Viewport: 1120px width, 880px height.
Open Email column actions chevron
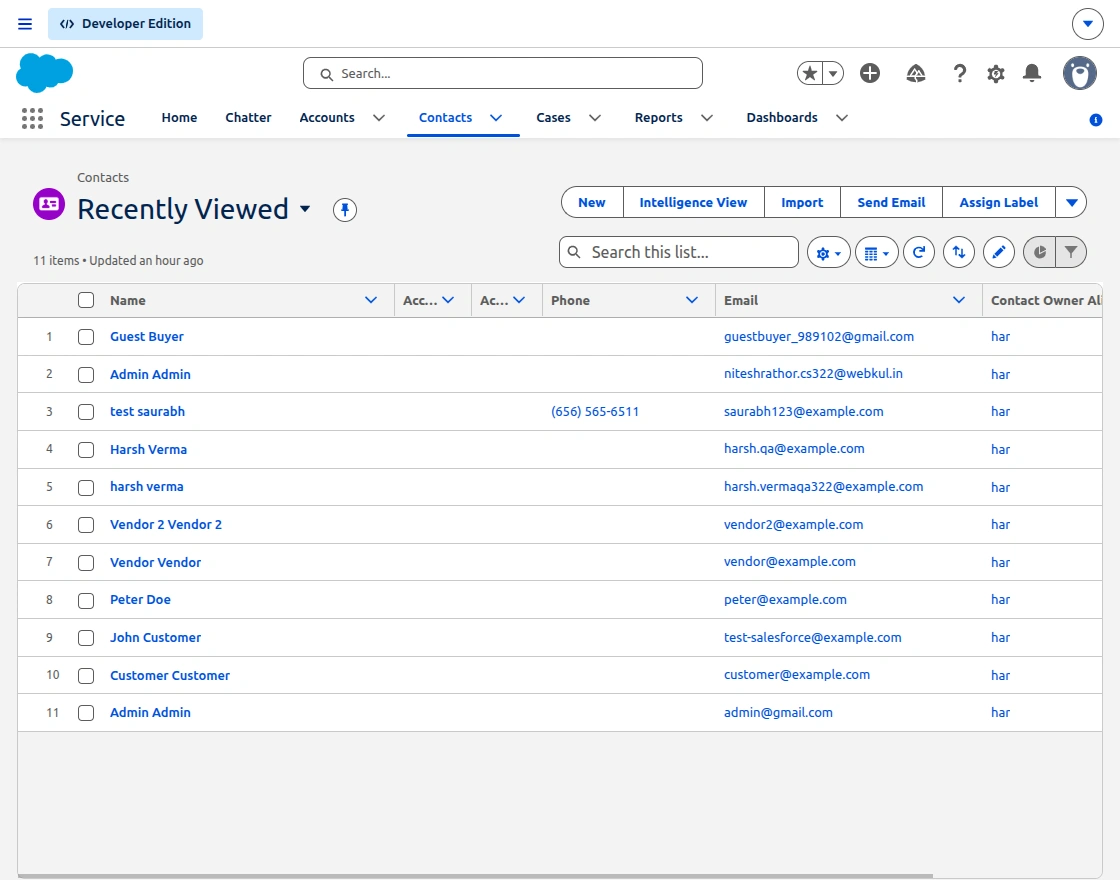click(x=959, y=300)
